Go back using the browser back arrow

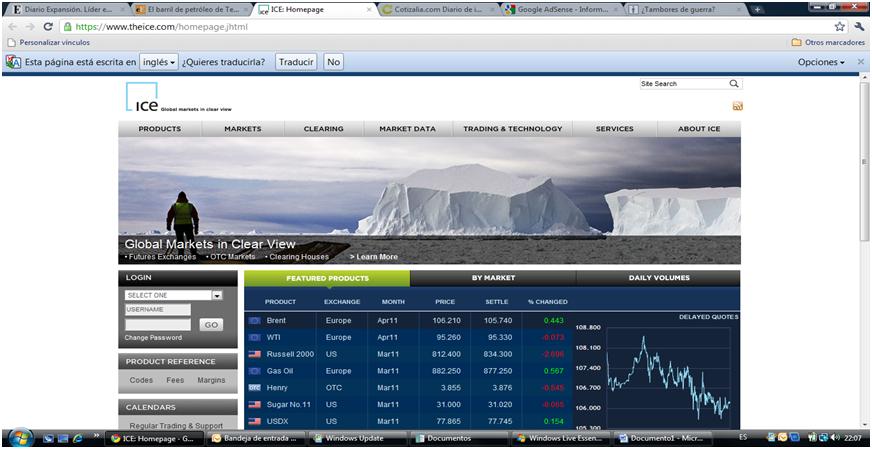pos(13,27)
